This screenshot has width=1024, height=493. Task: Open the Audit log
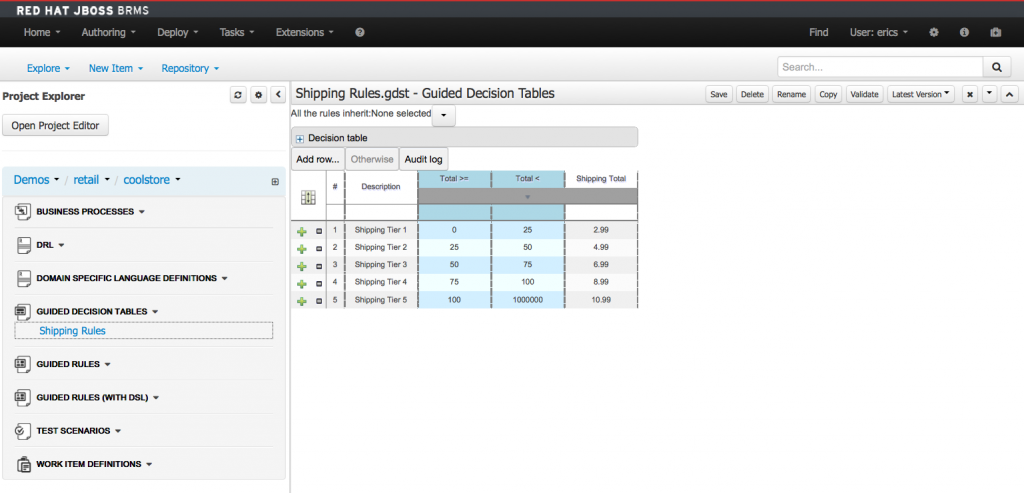tap(423, 159)
